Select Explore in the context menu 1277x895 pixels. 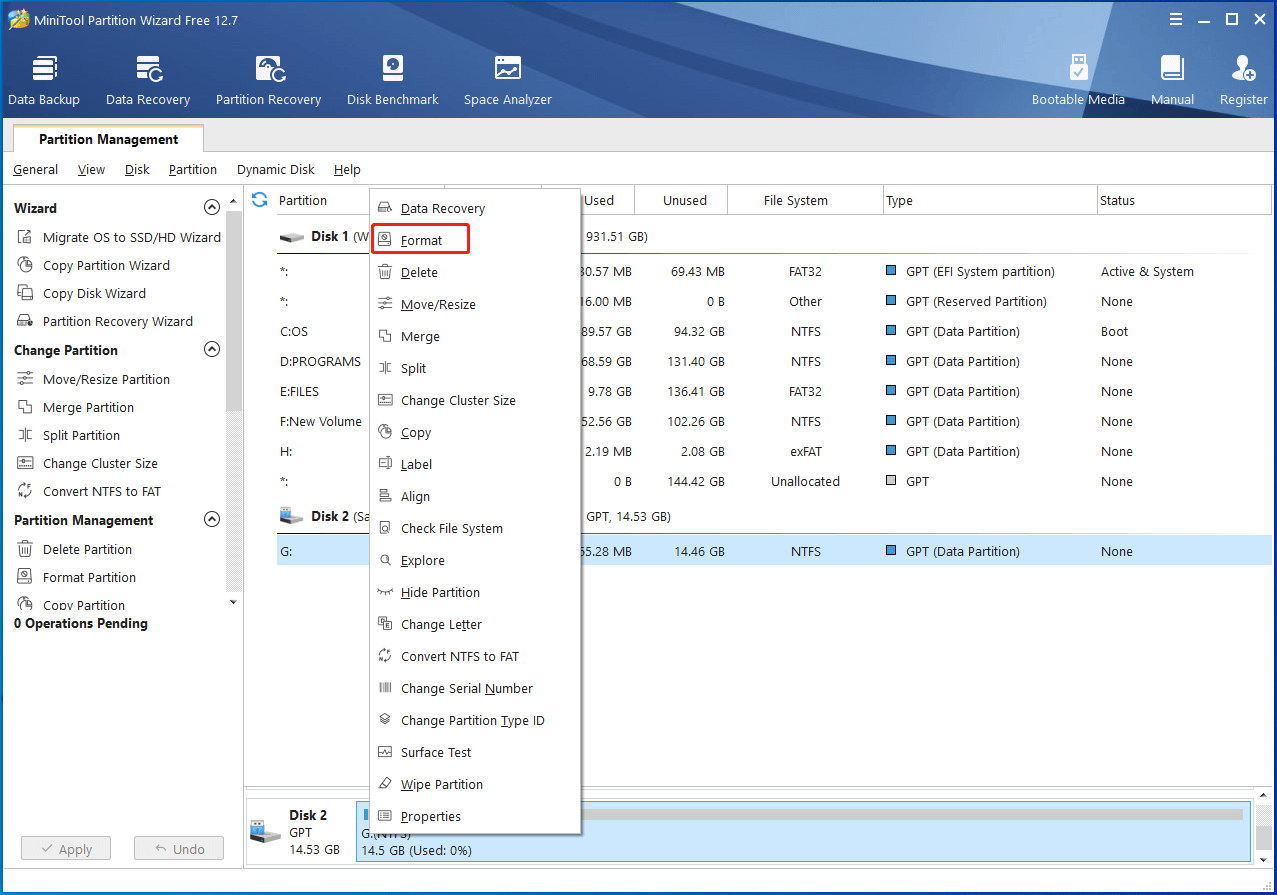point(476,560)
